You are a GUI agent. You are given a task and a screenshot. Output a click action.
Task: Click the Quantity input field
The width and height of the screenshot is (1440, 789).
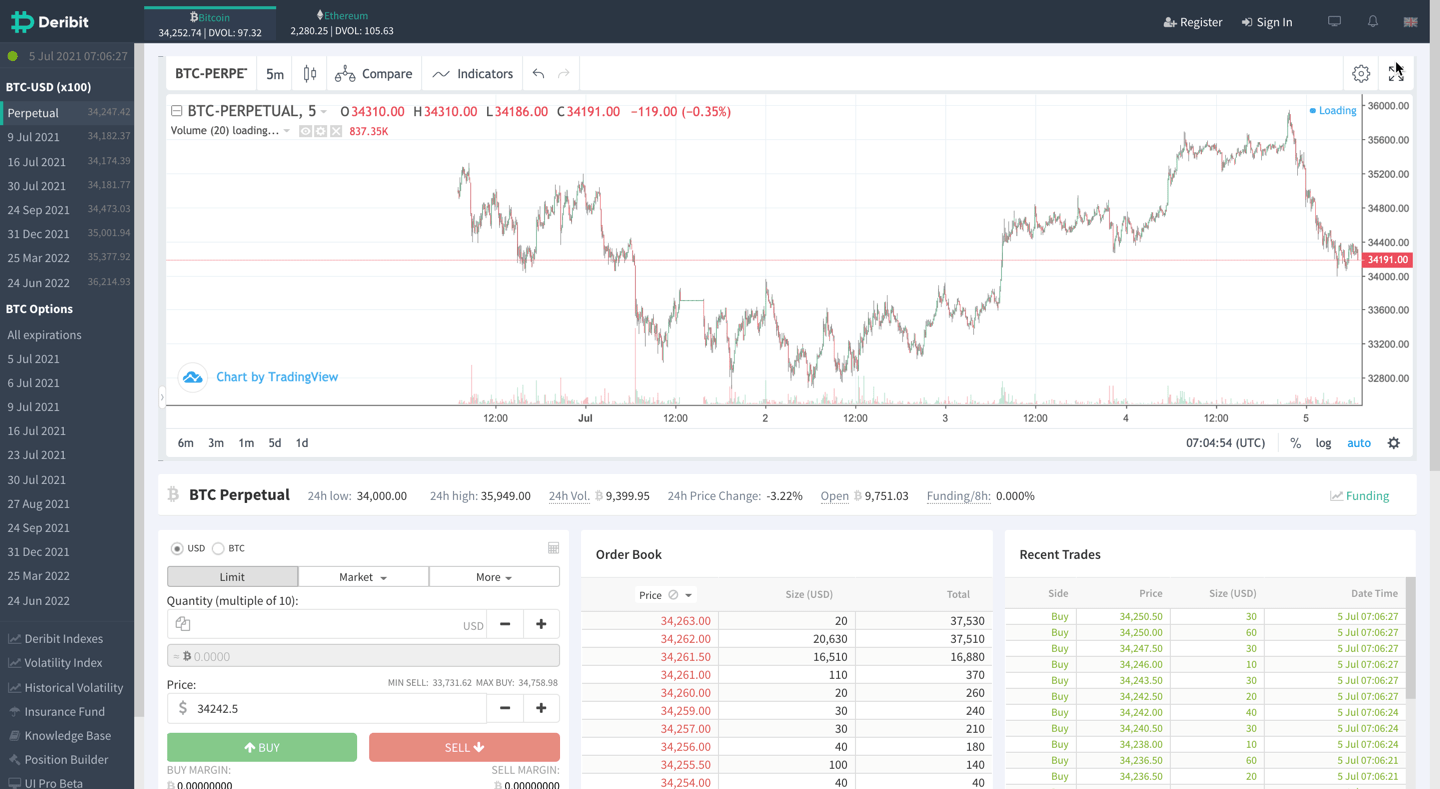pyautogui.click(x=327, y=624)
